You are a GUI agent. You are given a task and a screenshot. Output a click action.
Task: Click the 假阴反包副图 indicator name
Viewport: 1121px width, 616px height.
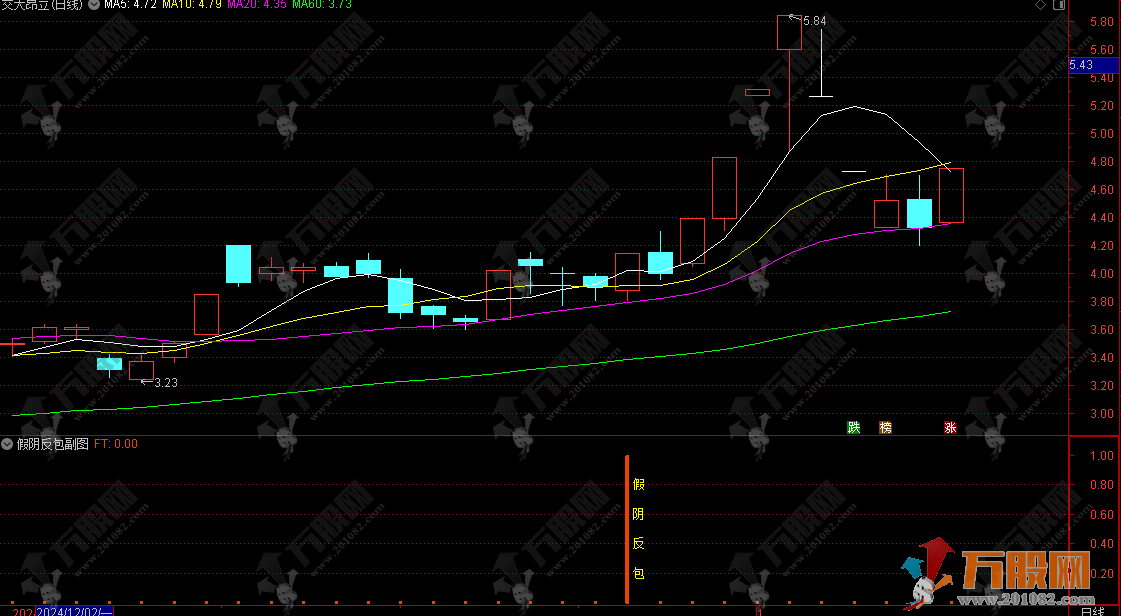pos(53,444)
